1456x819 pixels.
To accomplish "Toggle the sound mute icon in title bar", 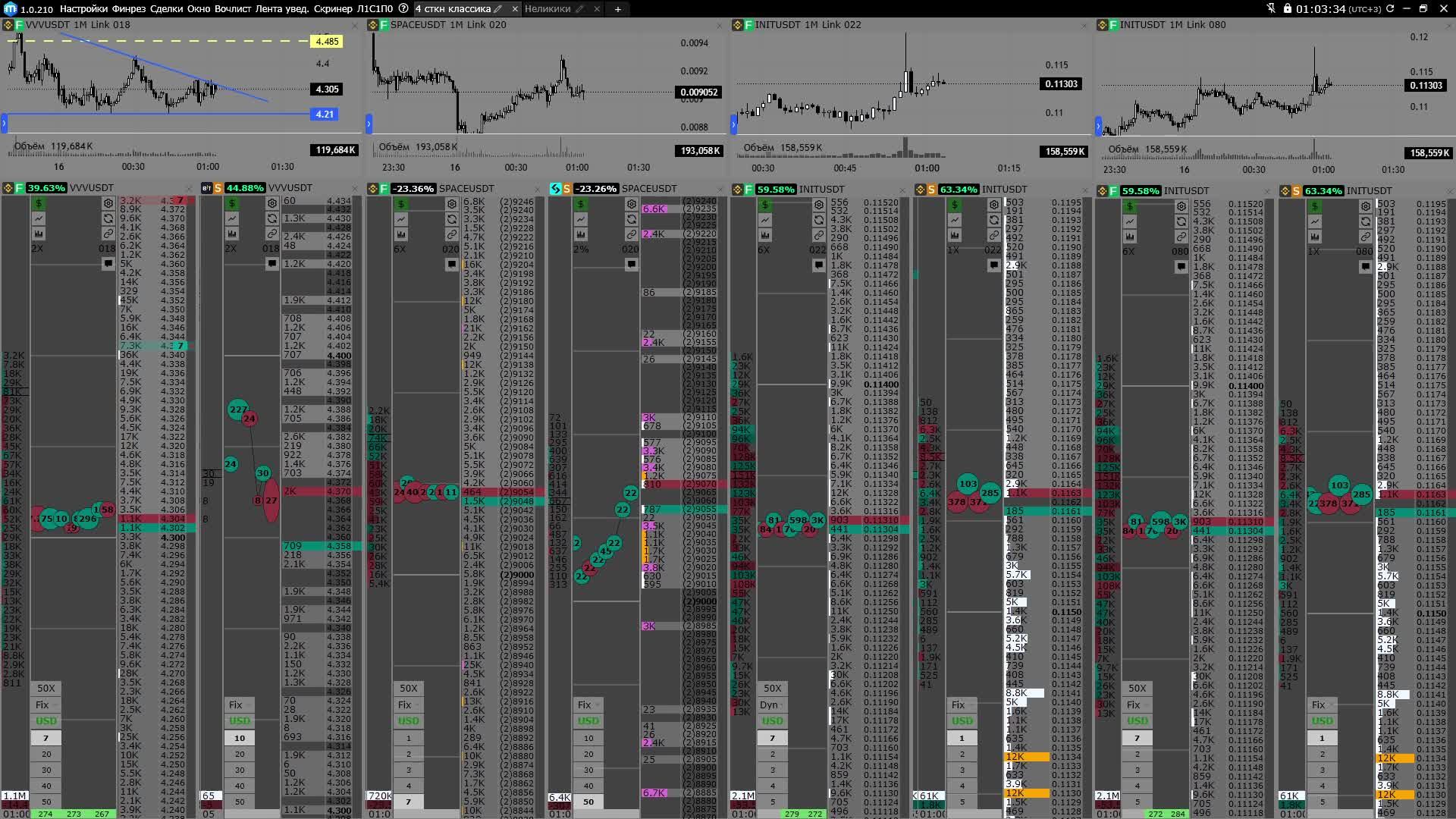I will click(x=1271, y=8).
